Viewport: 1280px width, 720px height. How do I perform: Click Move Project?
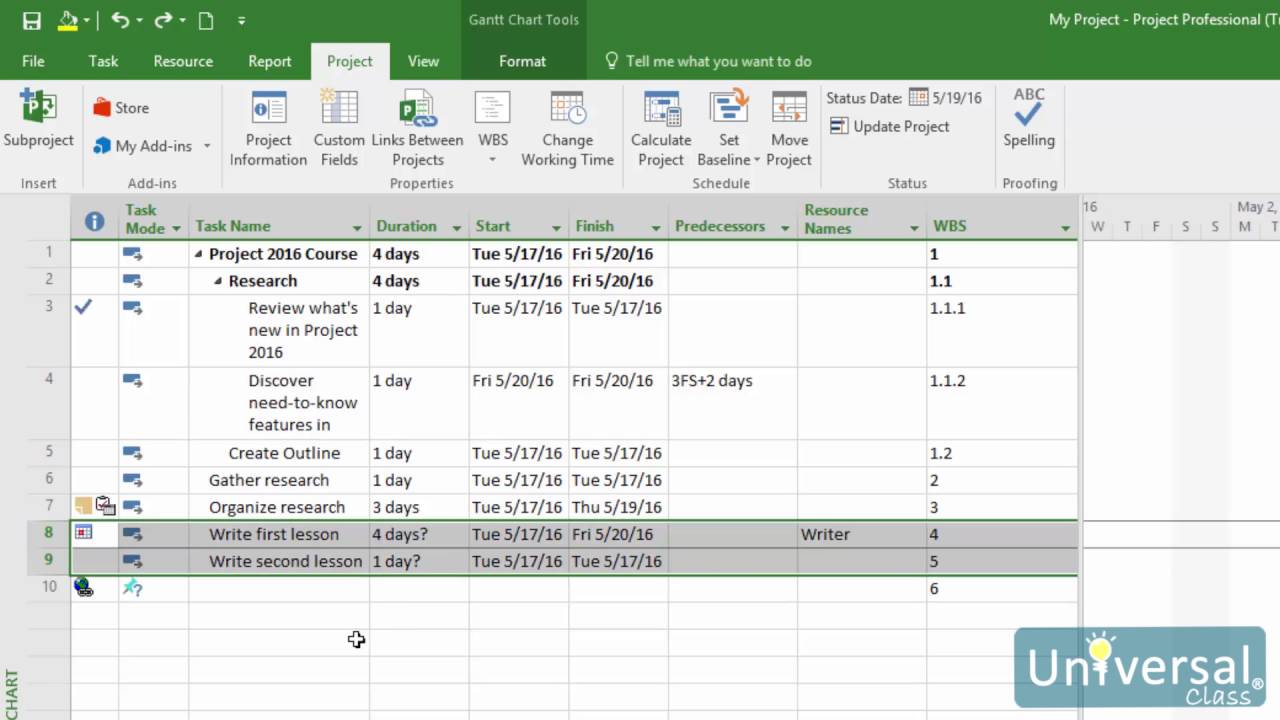click(789, 128)
